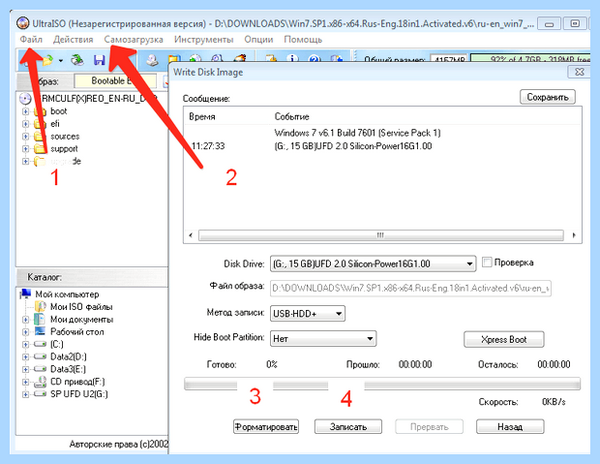Click the 92% of 4.7GB size bar
The height and width of the screenshot is (464, 600).
pos(530,59)
